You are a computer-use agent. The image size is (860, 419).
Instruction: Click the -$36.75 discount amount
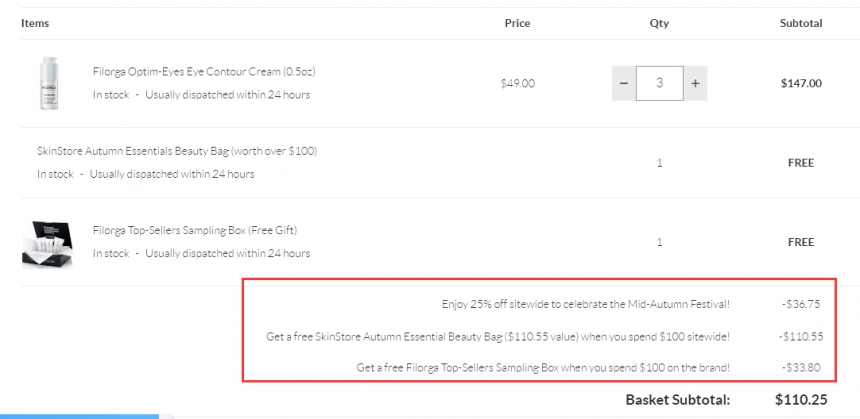801,303
